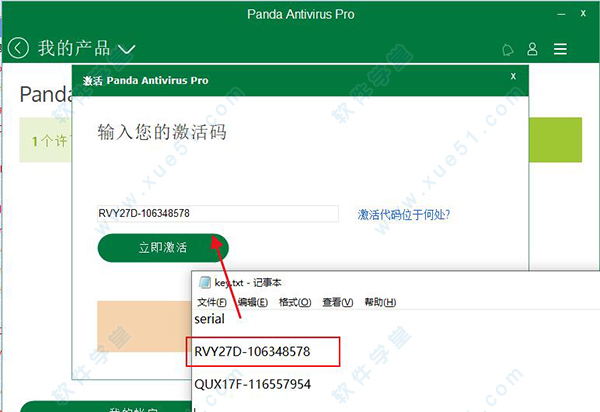Click the key.txt Notepad title icon
Image resolution: width=600 pixels, height=412 pixels.
point(205,283)
